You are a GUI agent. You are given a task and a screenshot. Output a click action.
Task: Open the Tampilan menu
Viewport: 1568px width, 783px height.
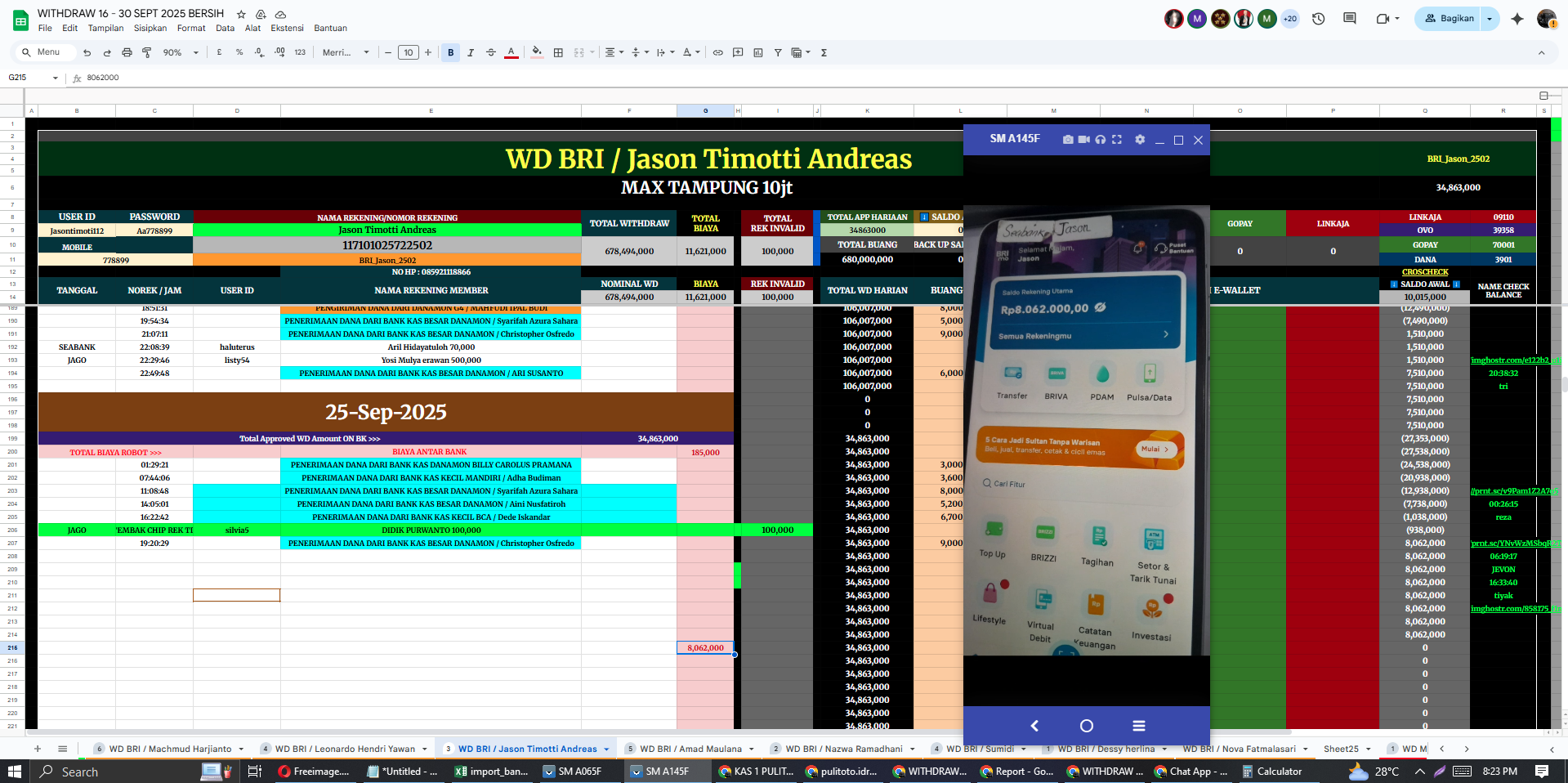coord(105,28)
